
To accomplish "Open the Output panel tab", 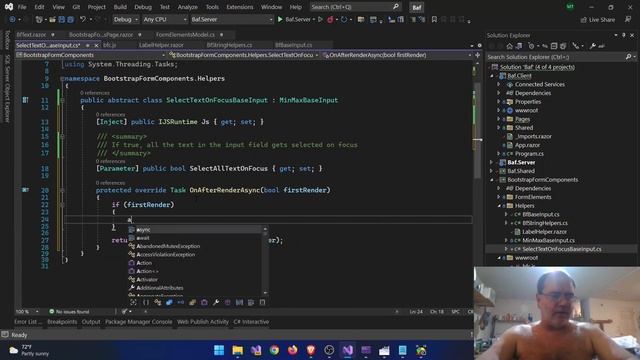I will tap(91, 322).
